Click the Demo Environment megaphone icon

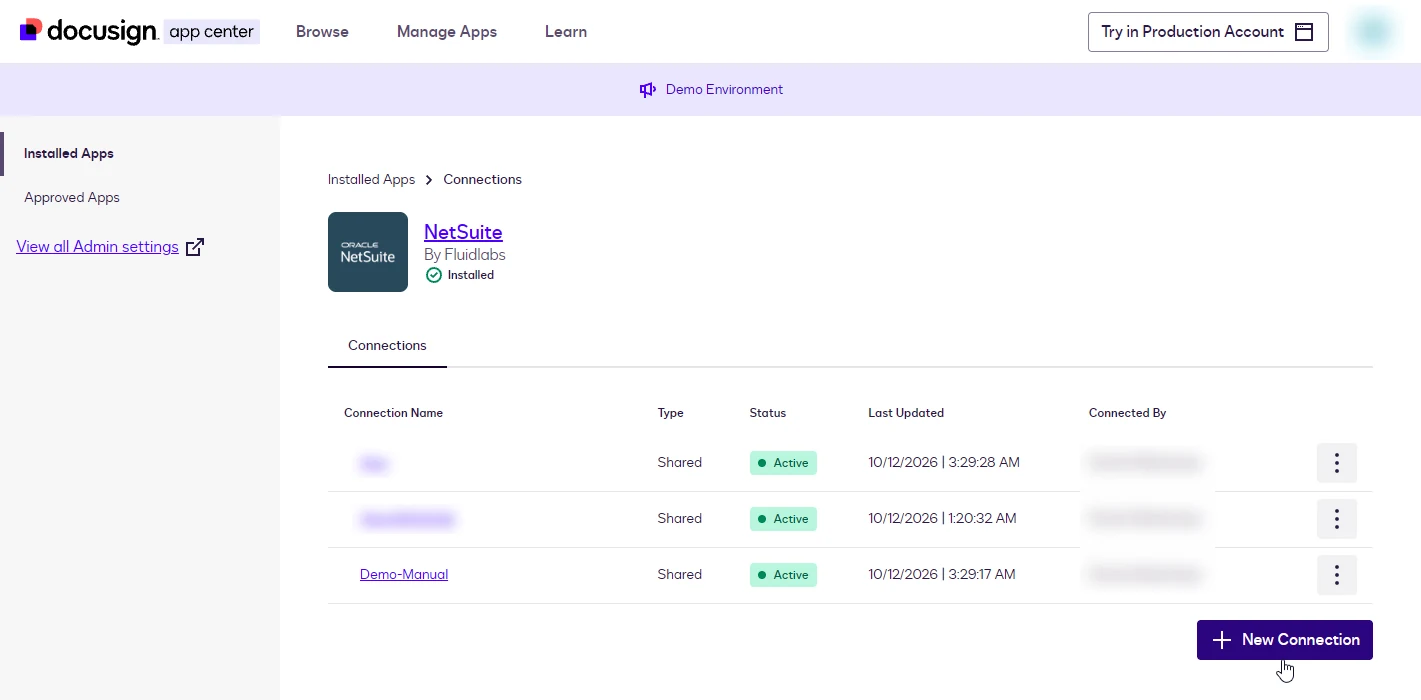[x=648, y=90]
